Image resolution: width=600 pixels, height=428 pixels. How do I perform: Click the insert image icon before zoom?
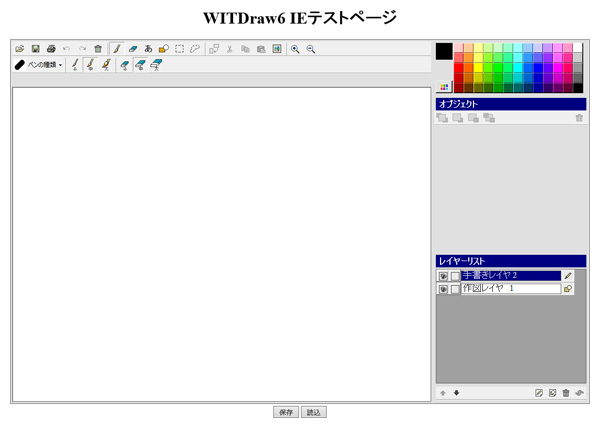point(277,49)
